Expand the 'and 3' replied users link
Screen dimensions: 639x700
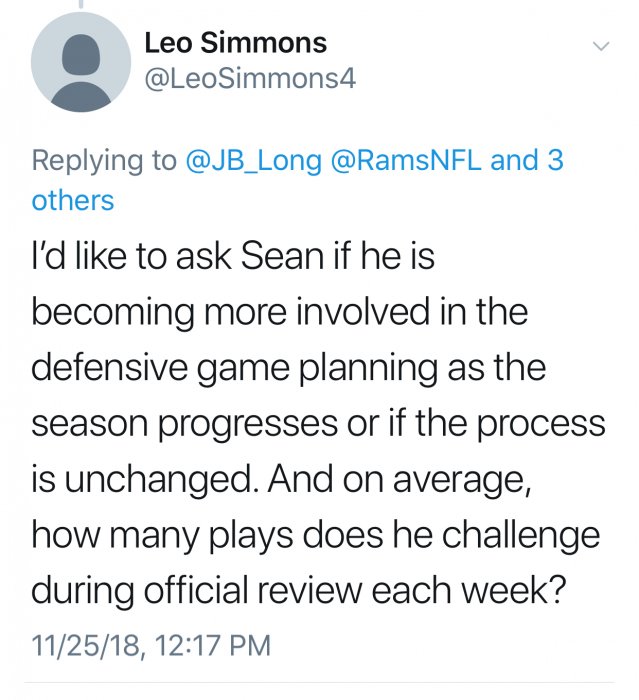click(x=527, y=160)
